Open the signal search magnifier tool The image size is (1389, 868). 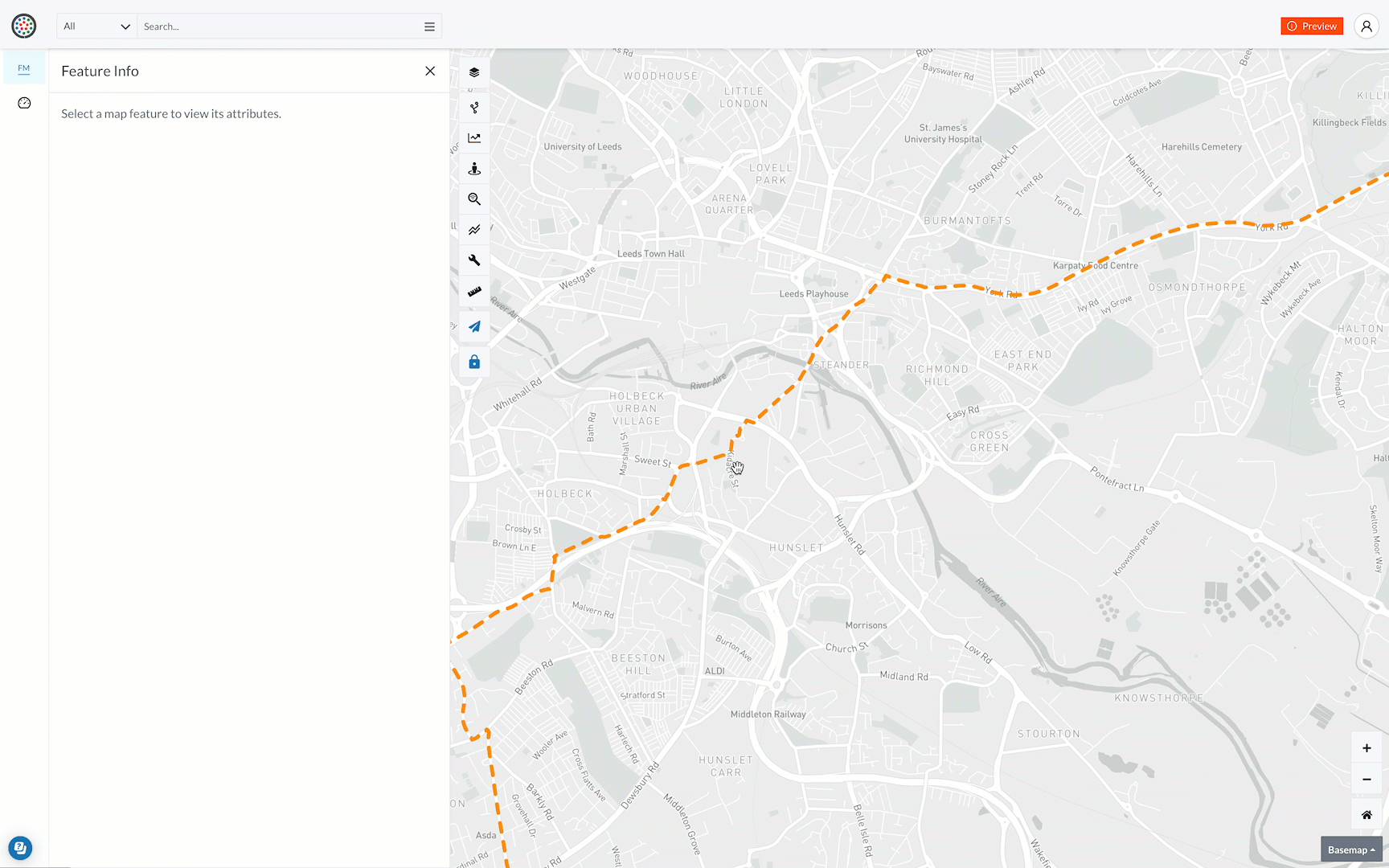click(x=474, y=199)
